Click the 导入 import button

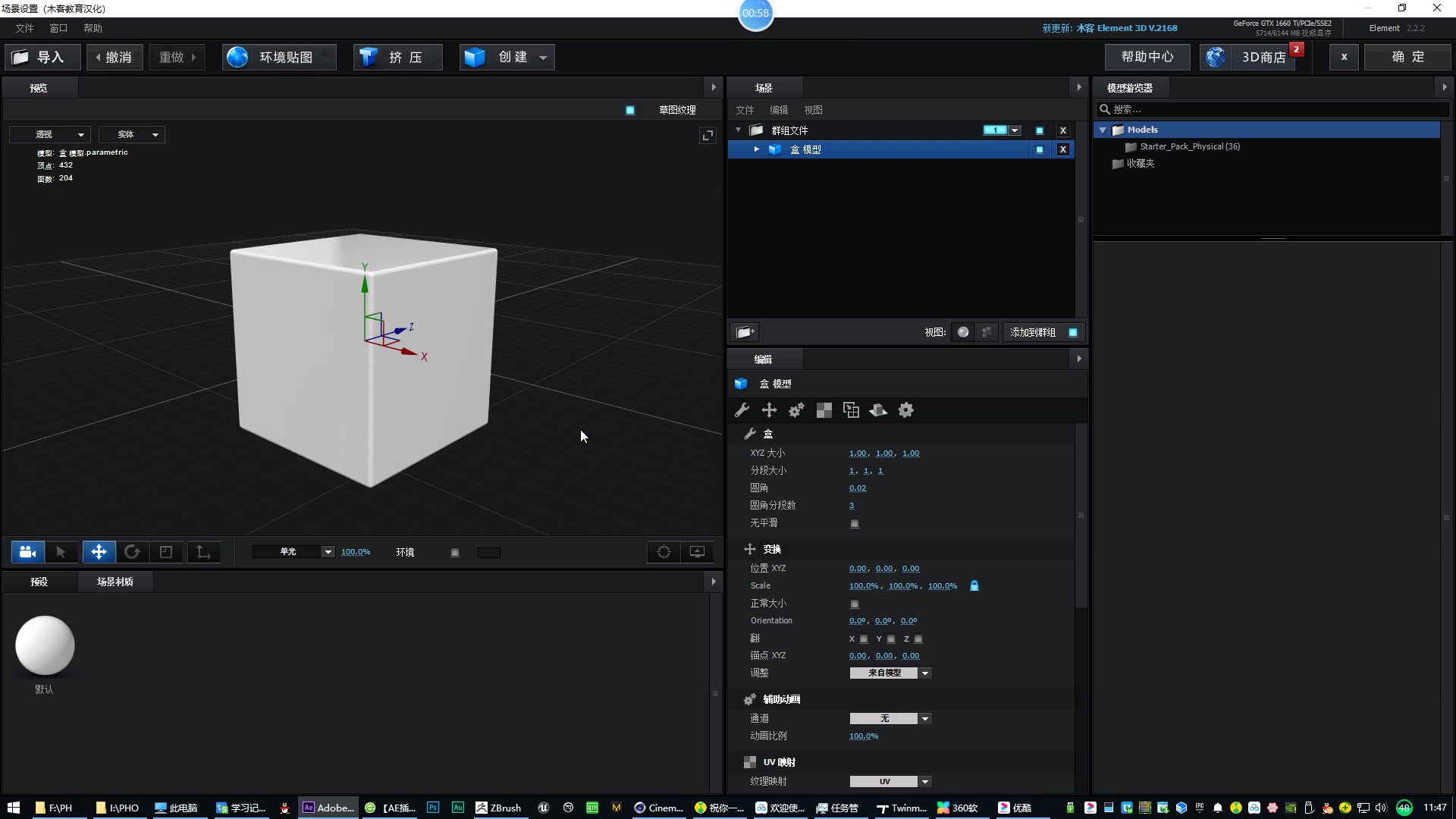(42, 57)
